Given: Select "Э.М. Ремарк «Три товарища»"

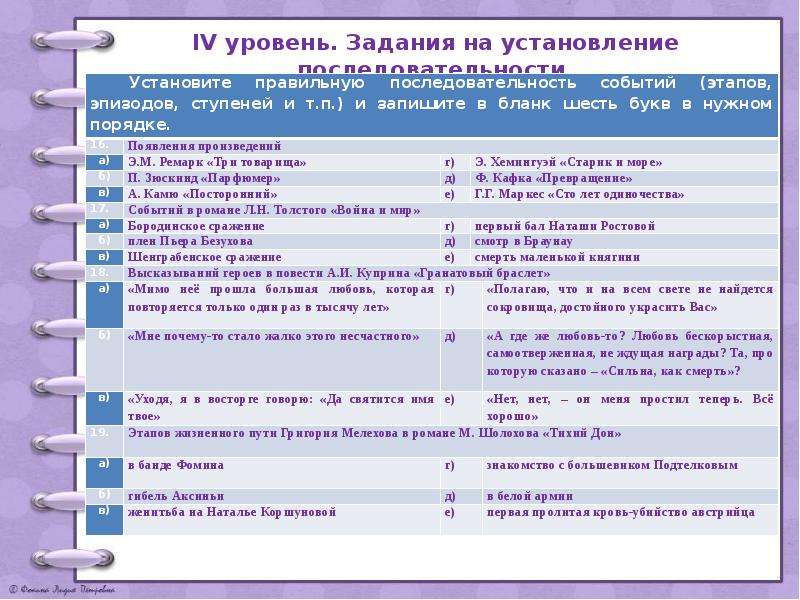Looking at the screenshot, I should (217, 162).
